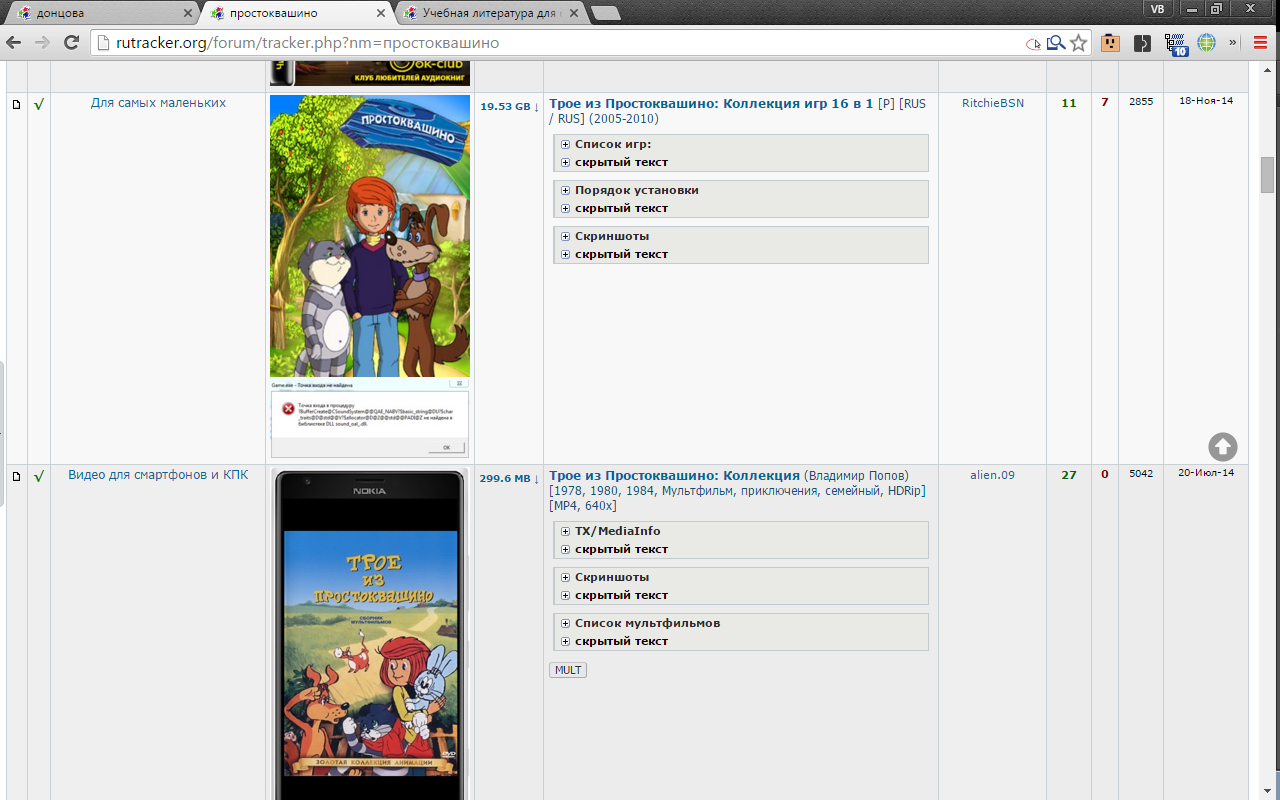Click the seeders count 11
This screenshot has height=800, width=1280.
pyautogui.click(x=1069, y=103)
